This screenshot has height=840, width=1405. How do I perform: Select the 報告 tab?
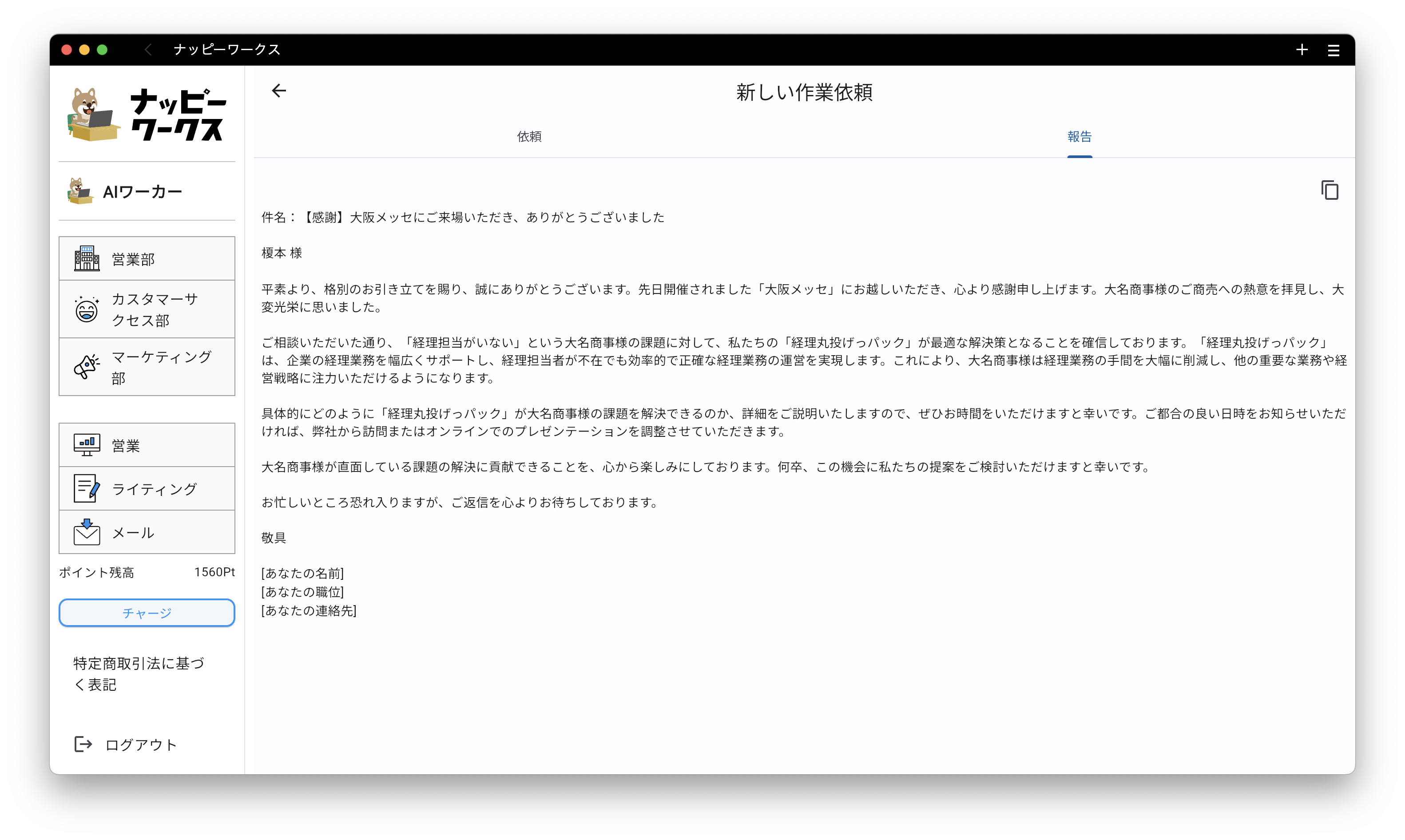point(1079,136)
